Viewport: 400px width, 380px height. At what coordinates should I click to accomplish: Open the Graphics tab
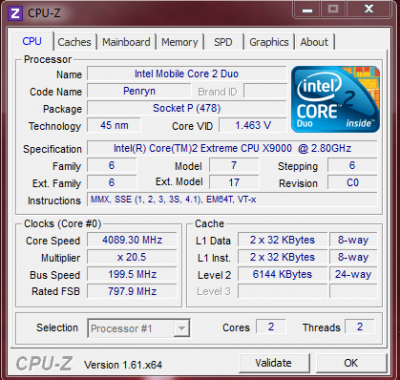pyautogui.click(x=269, y=42)
